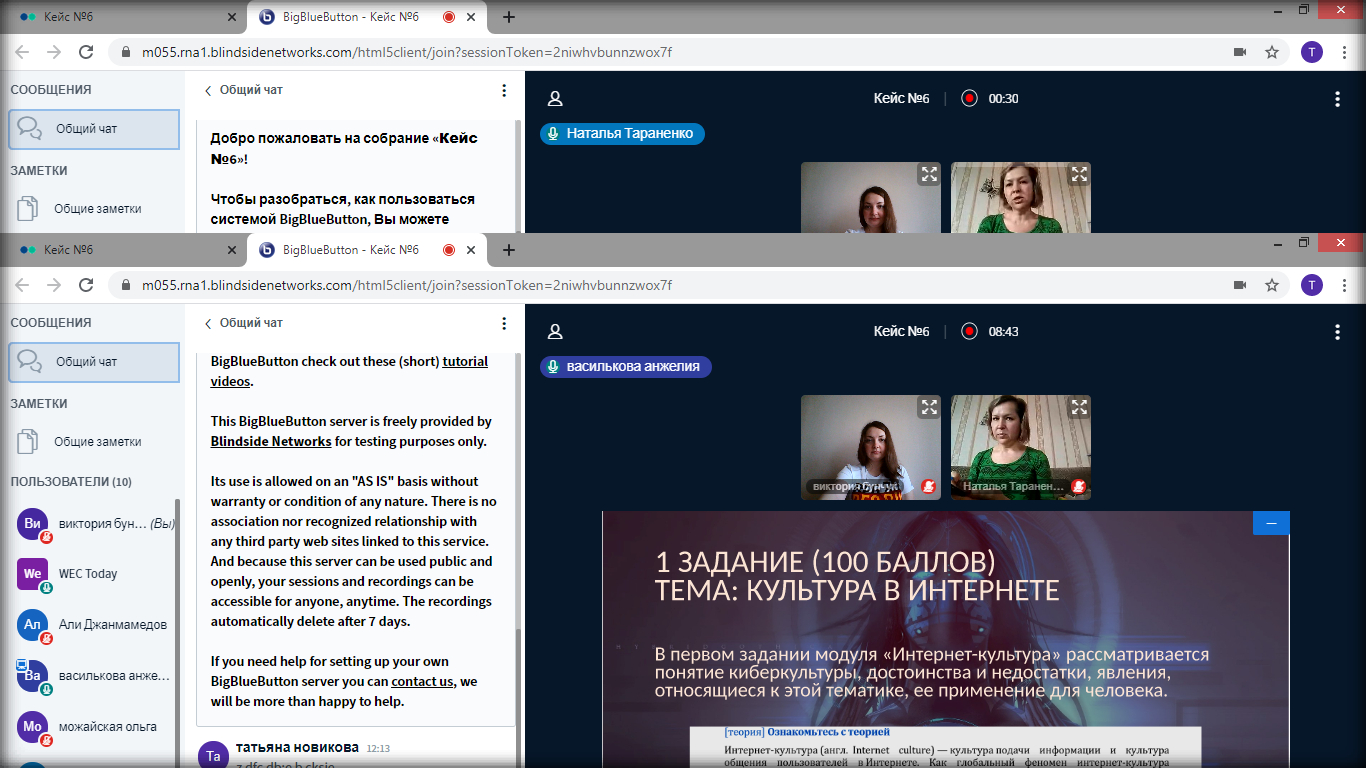Image resolution: width=1366 pixels, height=768 pixels.
Task: Click the camera icon in the address bar
Action: coord(1240,285)
